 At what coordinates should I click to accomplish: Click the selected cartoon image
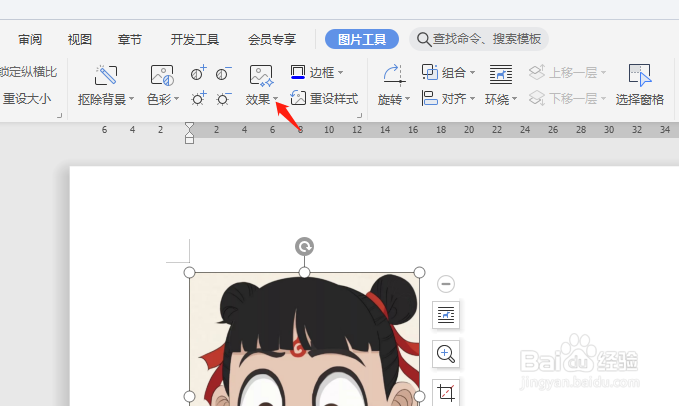[x=304, y=339]
